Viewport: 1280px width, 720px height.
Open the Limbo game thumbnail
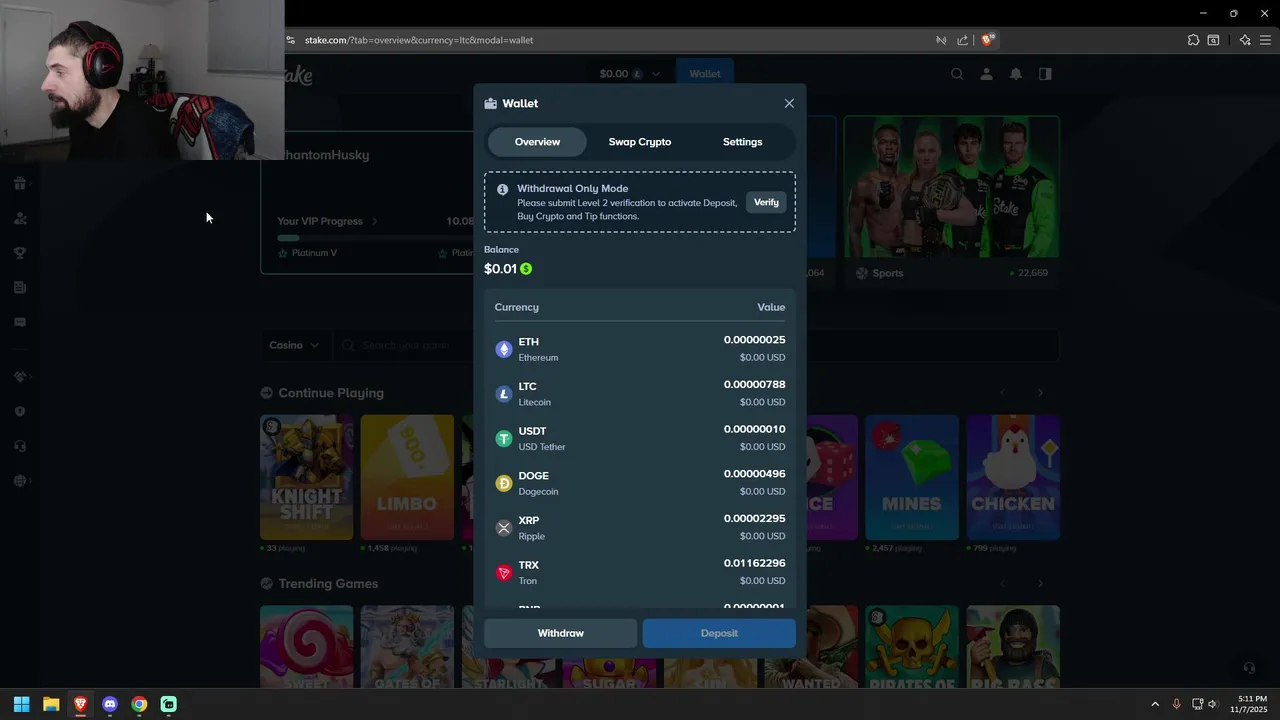click(407, 477)
